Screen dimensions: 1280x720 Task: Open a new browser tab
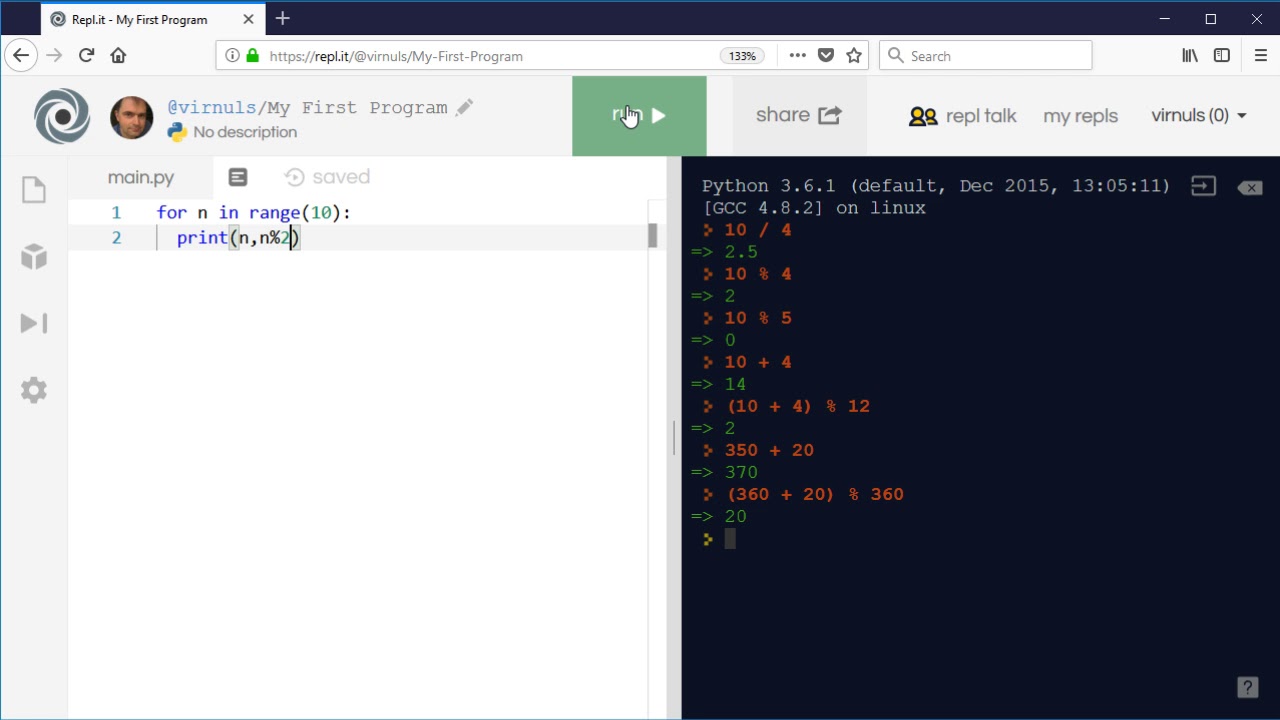(x=283, y=18)
